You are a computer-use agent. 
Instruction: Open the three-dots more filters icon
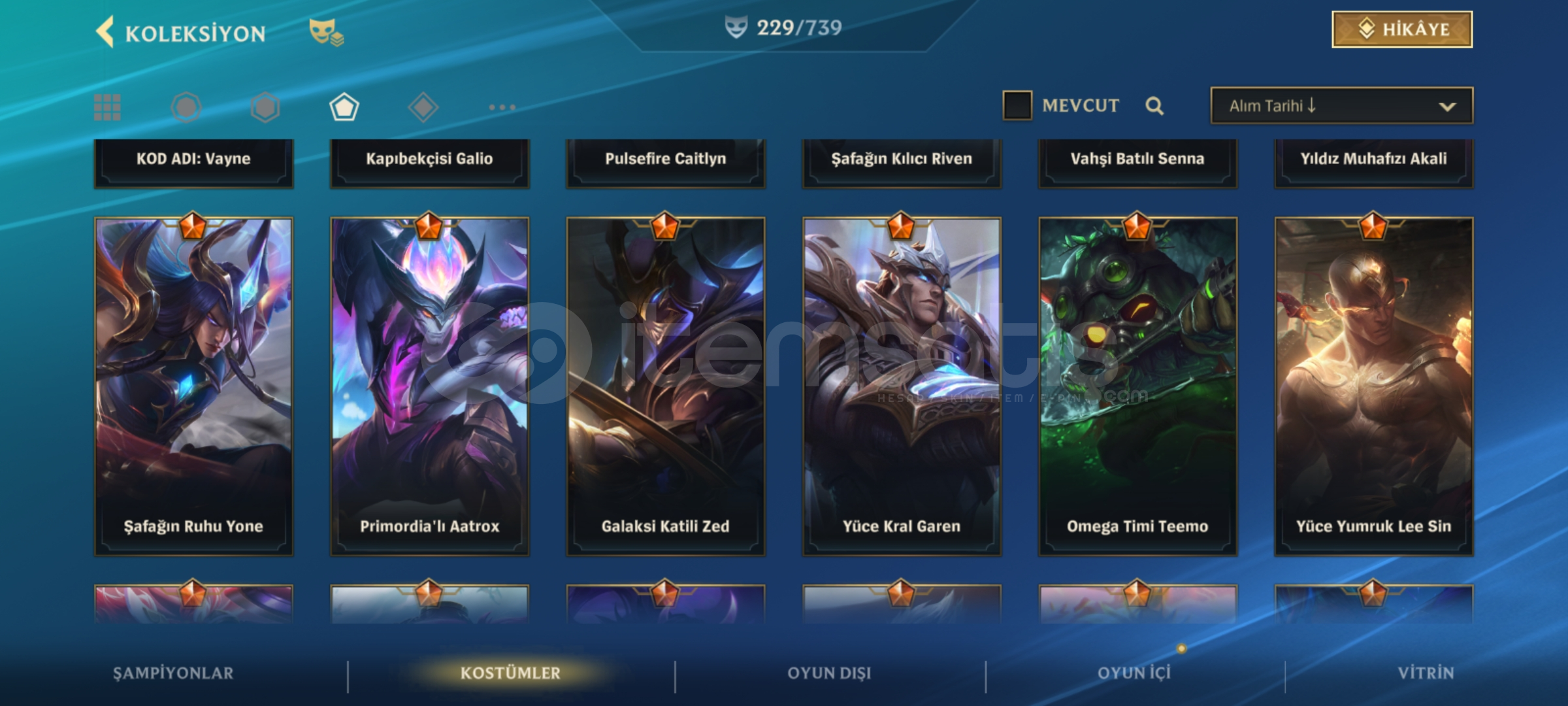[x=502, y=107]
